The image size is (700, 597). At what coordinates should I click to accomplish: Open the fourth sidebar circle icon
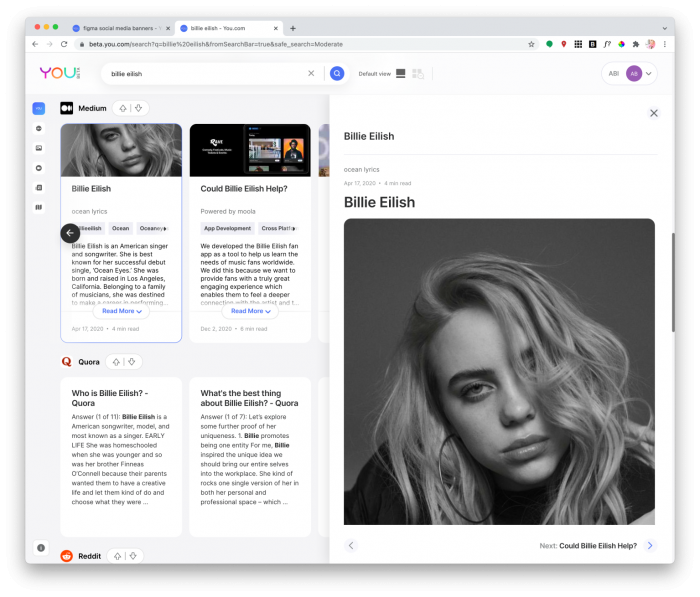(39, 168)
